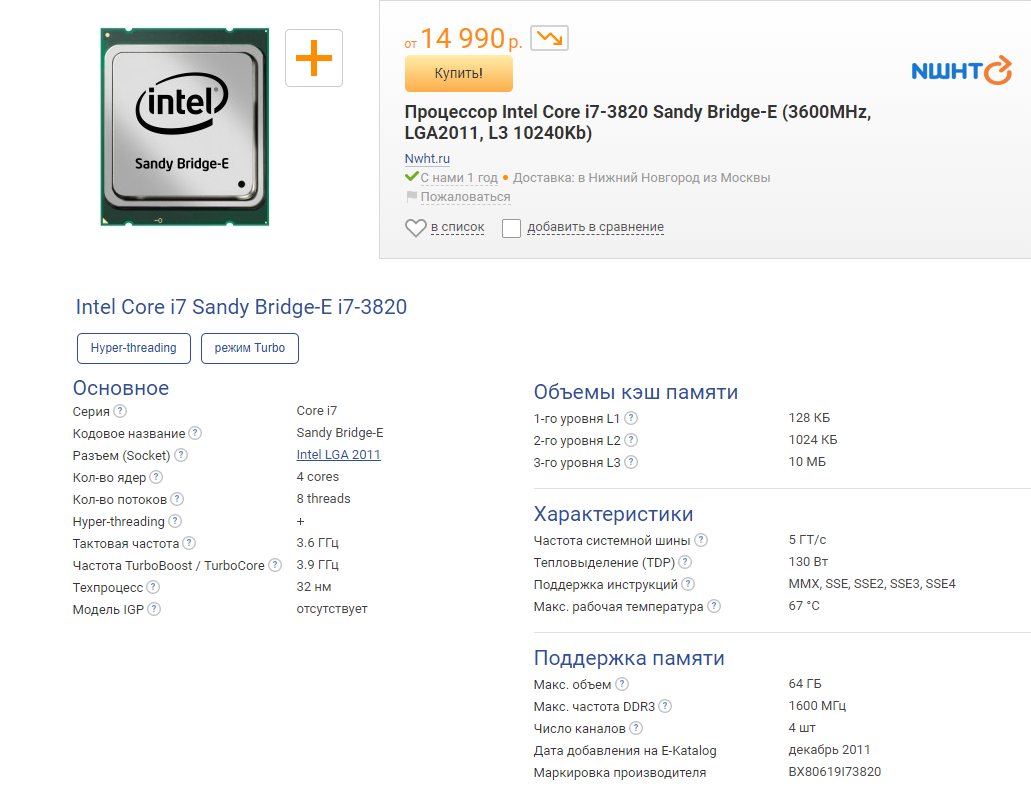Open help icon for Тепловыделение (TDP)
Viewport: 1031px width, 796px height.
[684, 561]
